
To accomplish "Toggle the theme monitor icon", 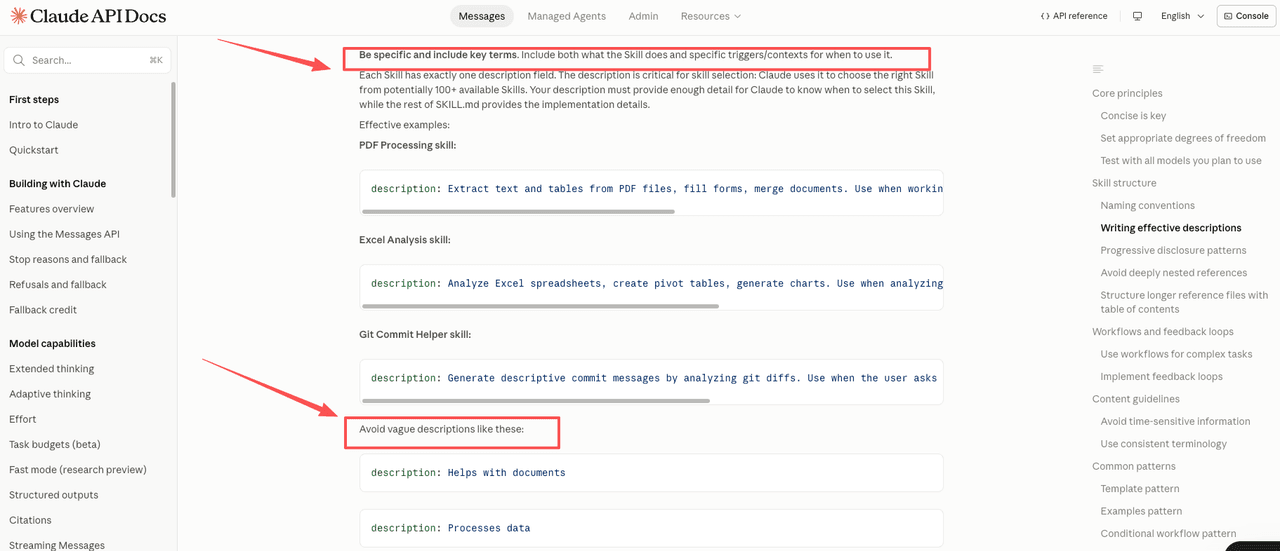I will tap(1137, 16).
